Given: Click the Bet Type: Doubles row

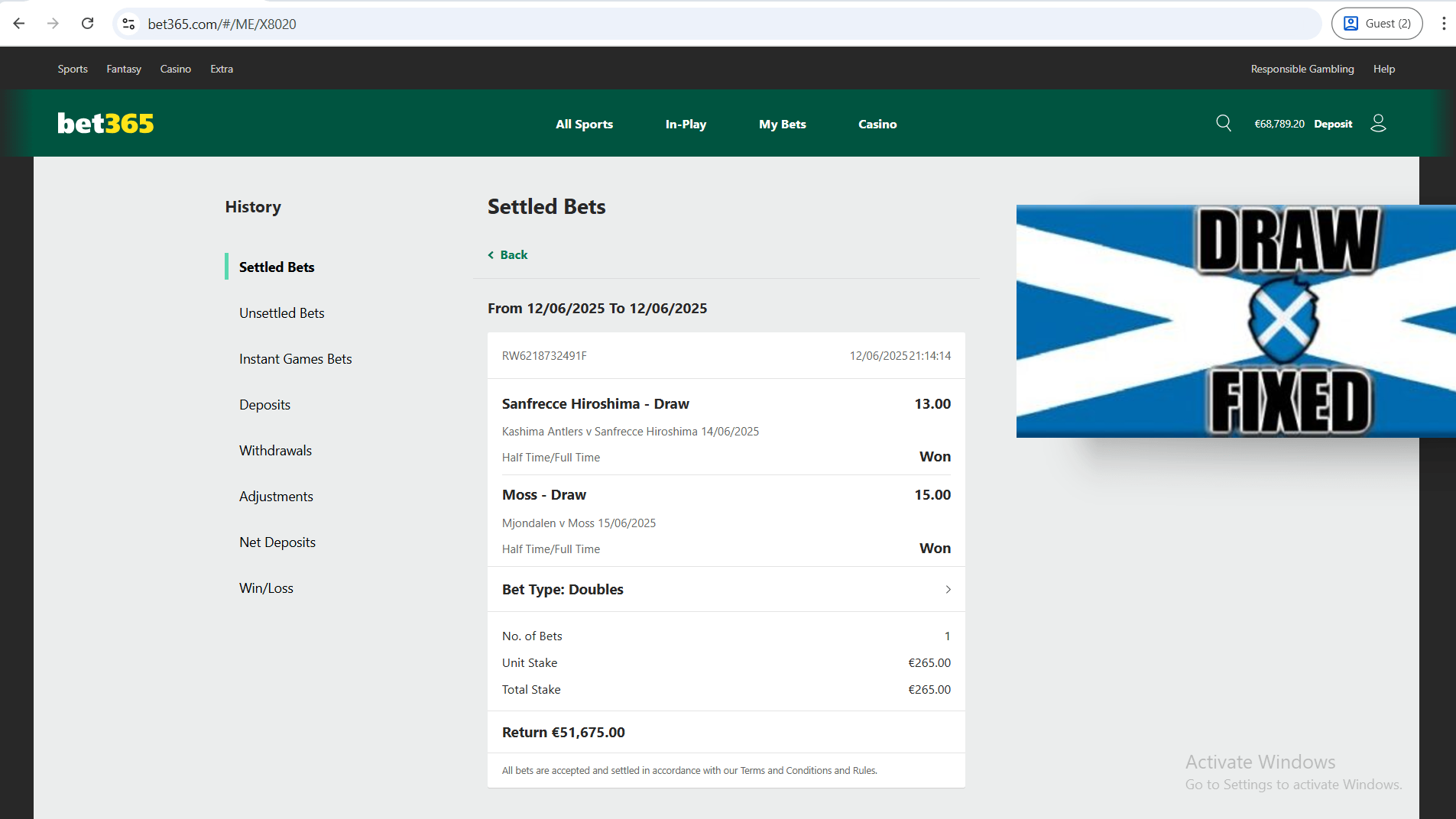Looking at the screenshot, I should [x=726, y=589].
